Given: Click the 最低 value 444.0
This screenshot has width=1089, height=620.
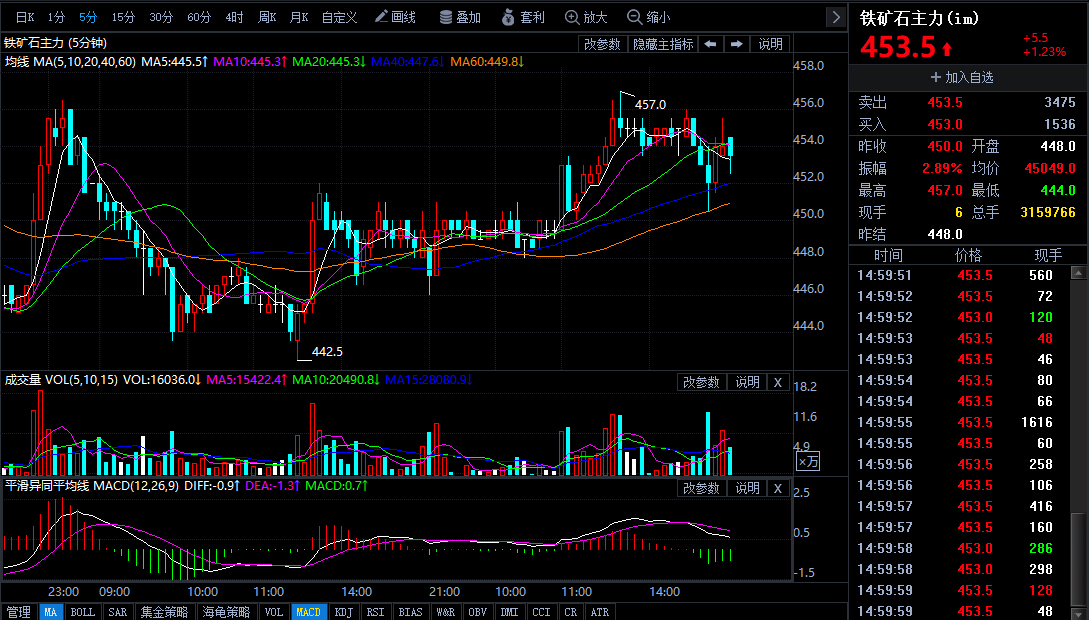Looking at the screenshot, I should click(x=1058, y=191).
